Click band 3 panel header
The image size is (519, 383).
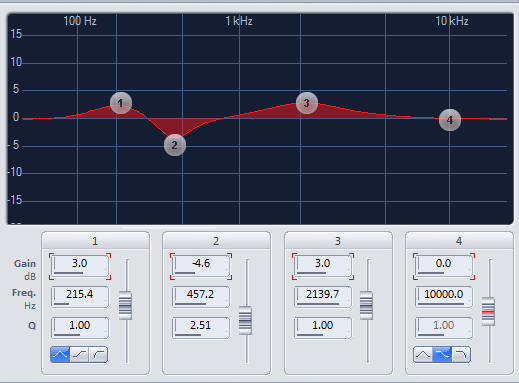pyautogui.click(x=338, y=241)
